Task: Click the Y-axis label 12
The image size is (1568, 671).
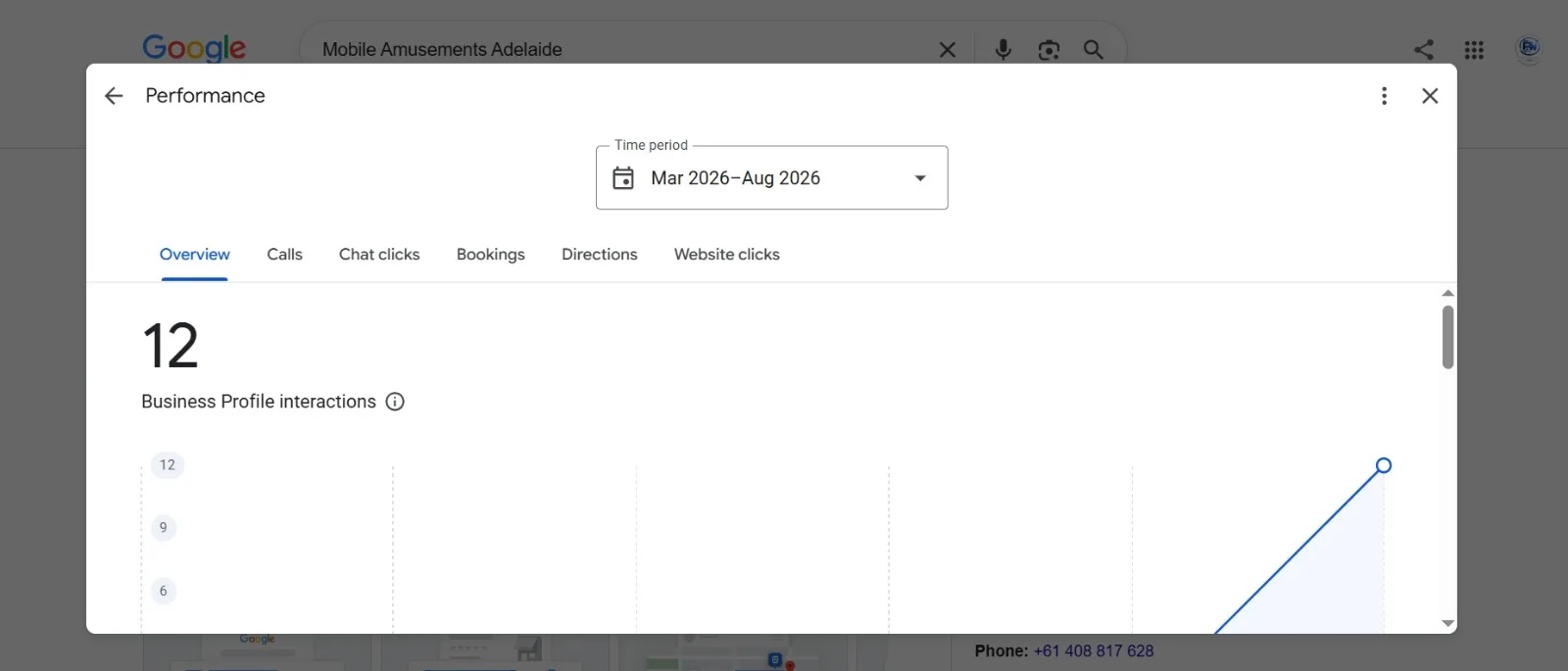Action: click(168, 465)
